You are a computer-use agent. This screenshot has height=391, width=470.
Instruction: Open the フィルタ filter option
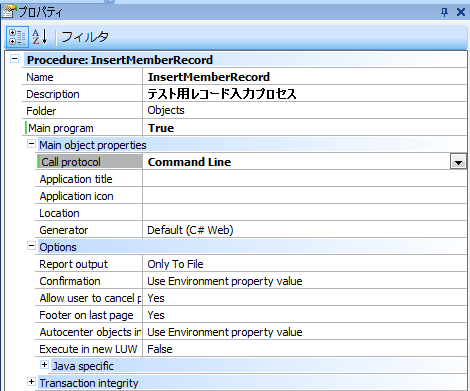pos(85,37)
